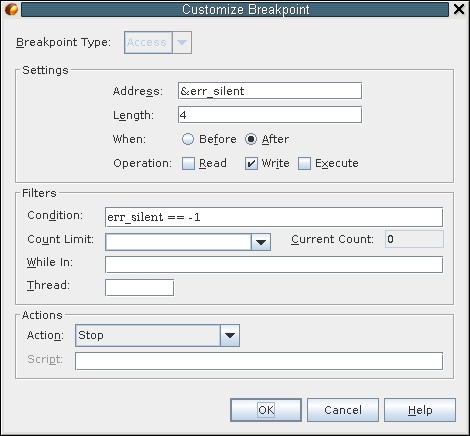Viewport: 470px width, 436px height.
Task: Close the Customize Breakpoint dialog
Action: pyautogui.click(x=459, y=9)
